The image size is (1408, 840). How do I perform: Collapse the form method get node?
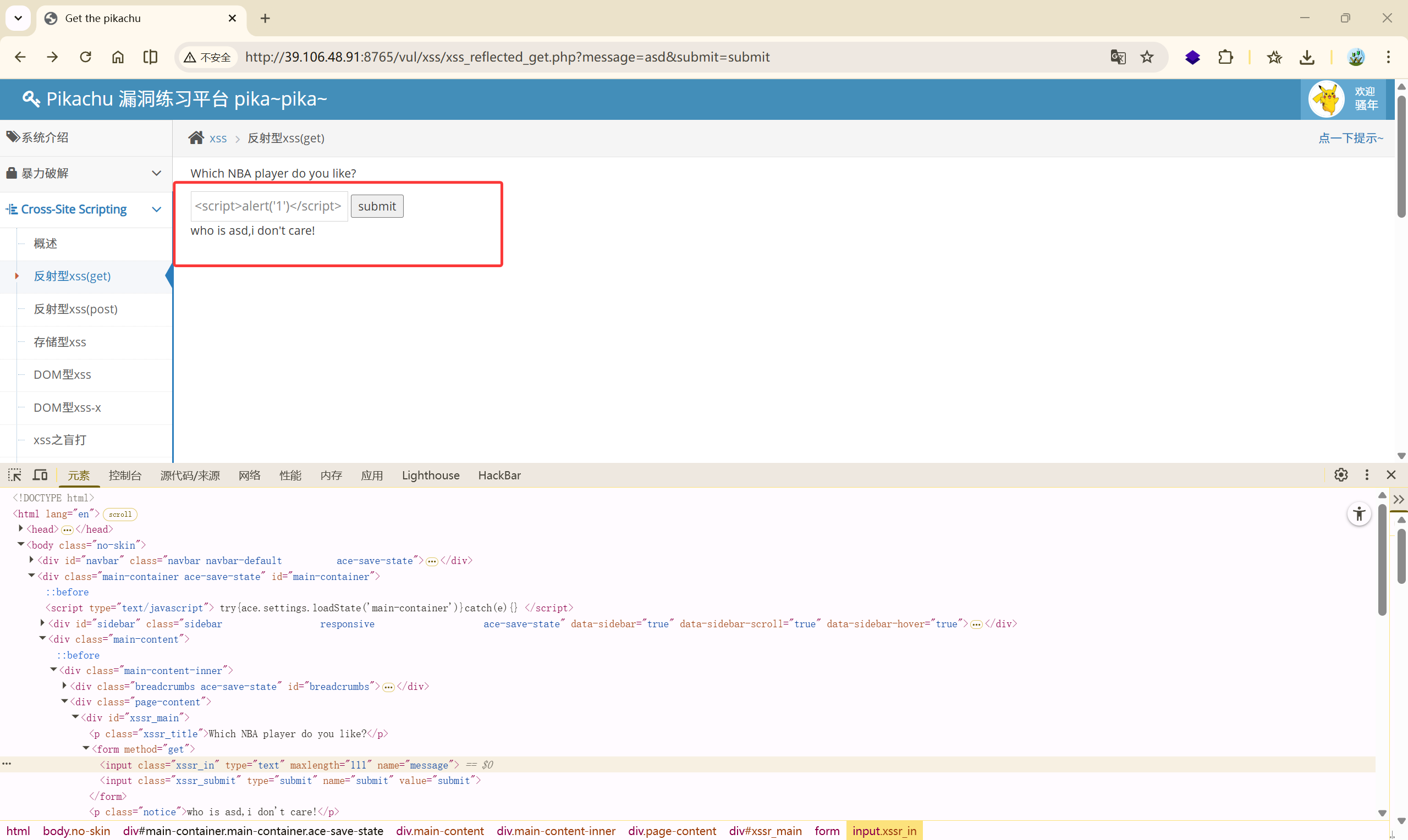click(x=86, y=748)
